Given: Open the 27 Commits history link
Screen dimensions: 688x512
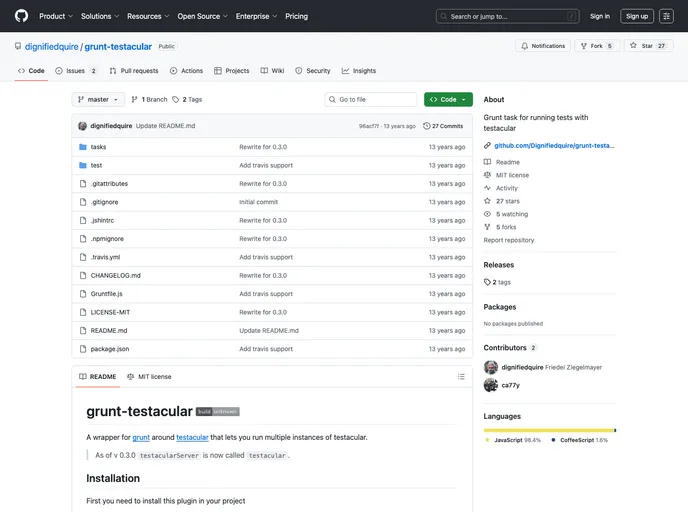Looking at the screenshot, I should click(x=443, y=126).
